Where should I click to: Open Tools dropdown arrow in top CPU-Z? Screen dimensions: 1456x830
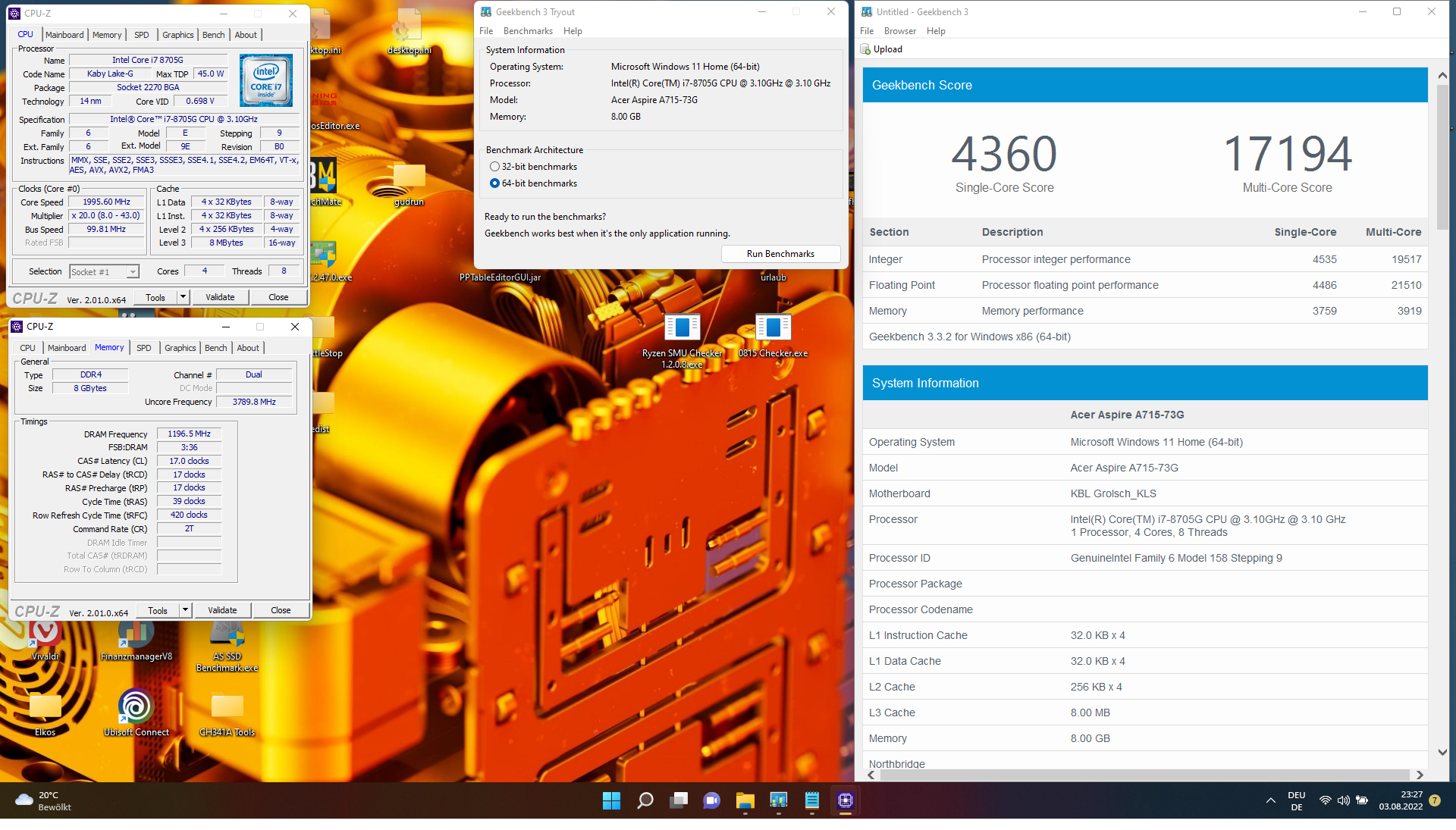(x=183, y=298)
